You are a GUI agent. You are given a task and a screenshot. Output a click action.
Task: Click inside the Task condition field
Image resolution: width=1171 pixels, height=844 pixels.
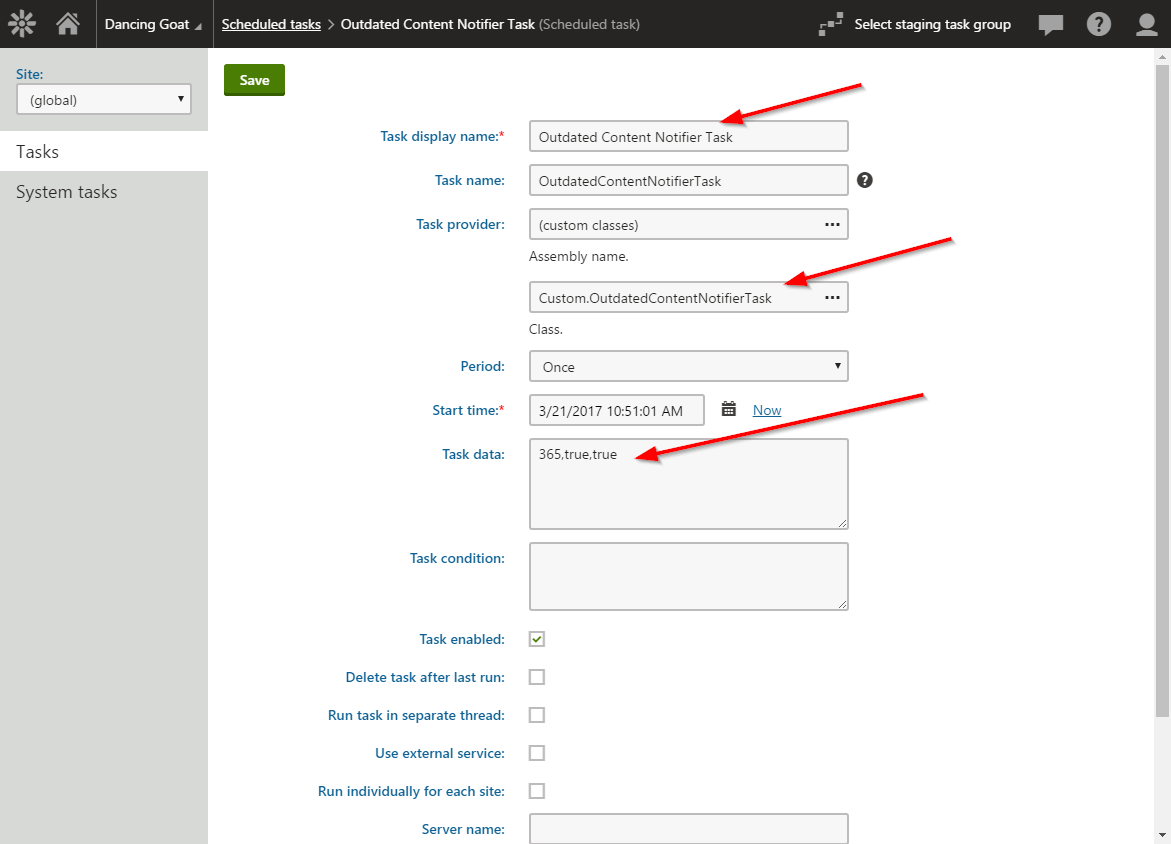click(x=688, y=576)
